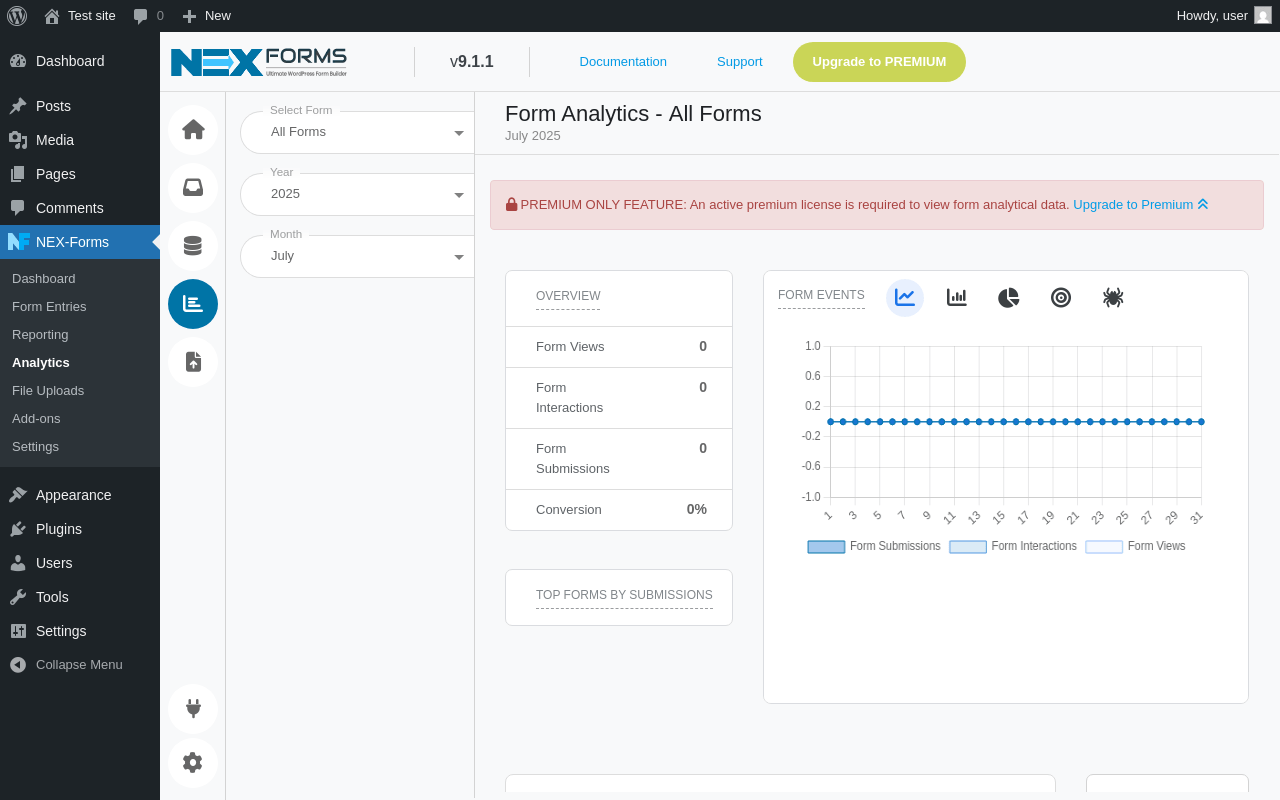Viewport: 1280px width, 800px height.
Task: Go to Reporting submenu
Action: (80, 335)
